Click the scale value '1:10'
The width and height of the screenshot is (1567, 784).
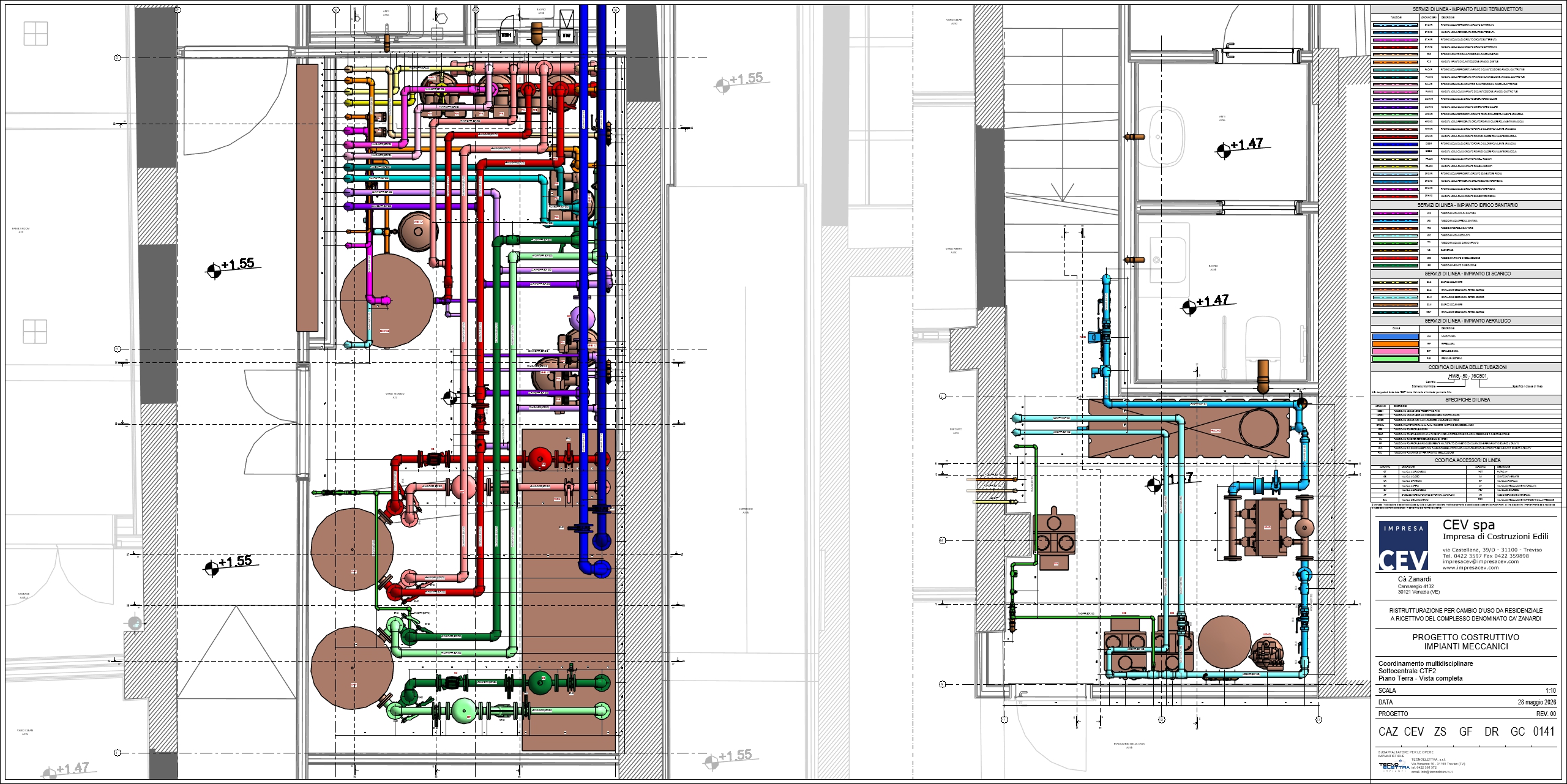coord(1550,691)
